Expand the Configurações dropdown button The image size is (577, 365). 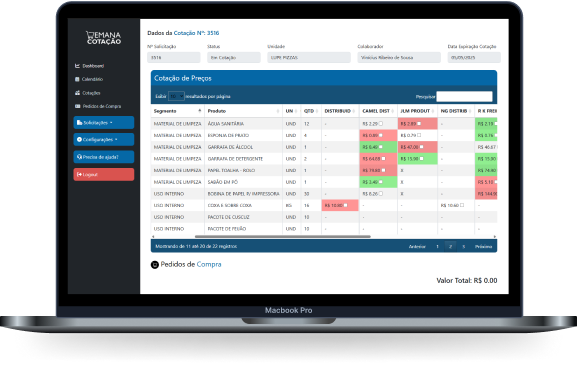[104, 139]
